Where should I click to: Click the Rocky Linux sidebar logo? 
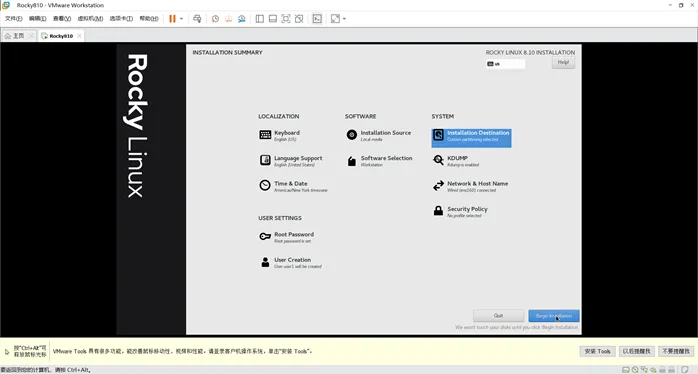tap(135, 126)
